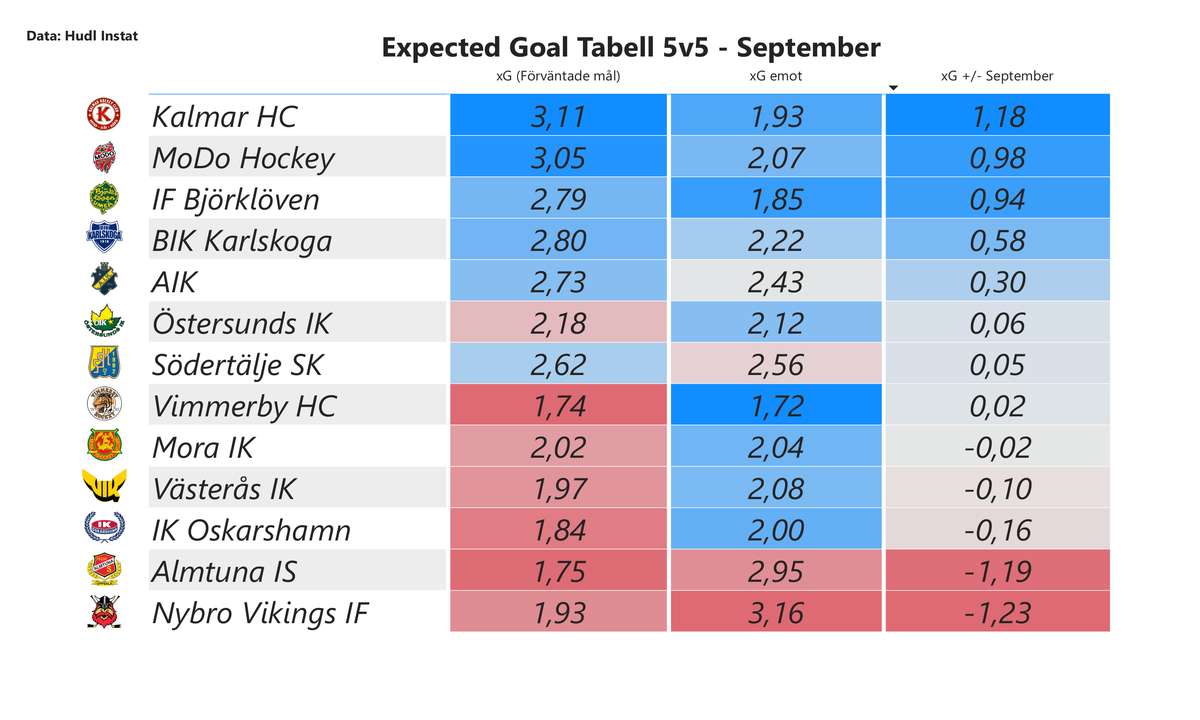
Task: Select the xG +/- September column header
Action: pyautogui.click(x=997, y=76)
